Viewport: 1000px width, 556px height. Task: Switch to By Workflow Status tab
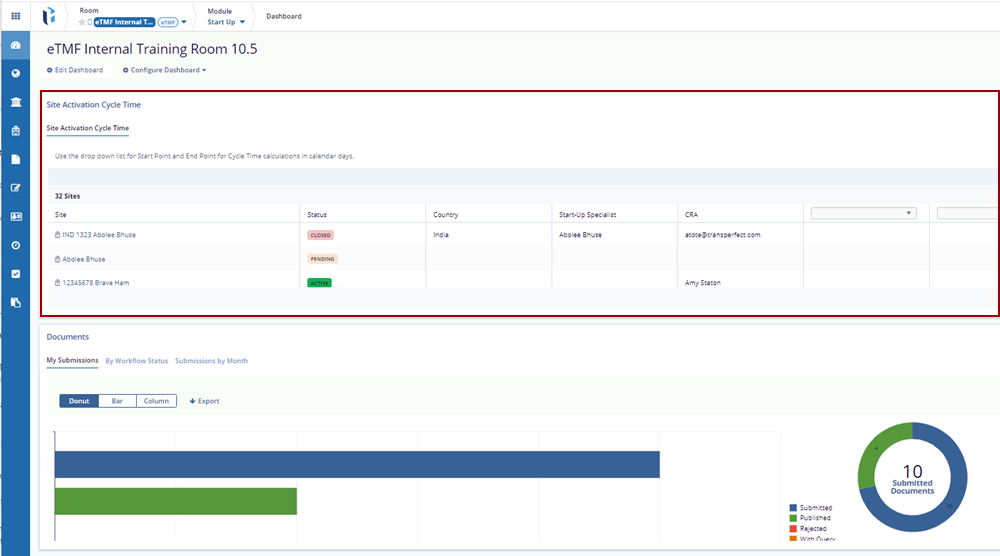[136, 361]
